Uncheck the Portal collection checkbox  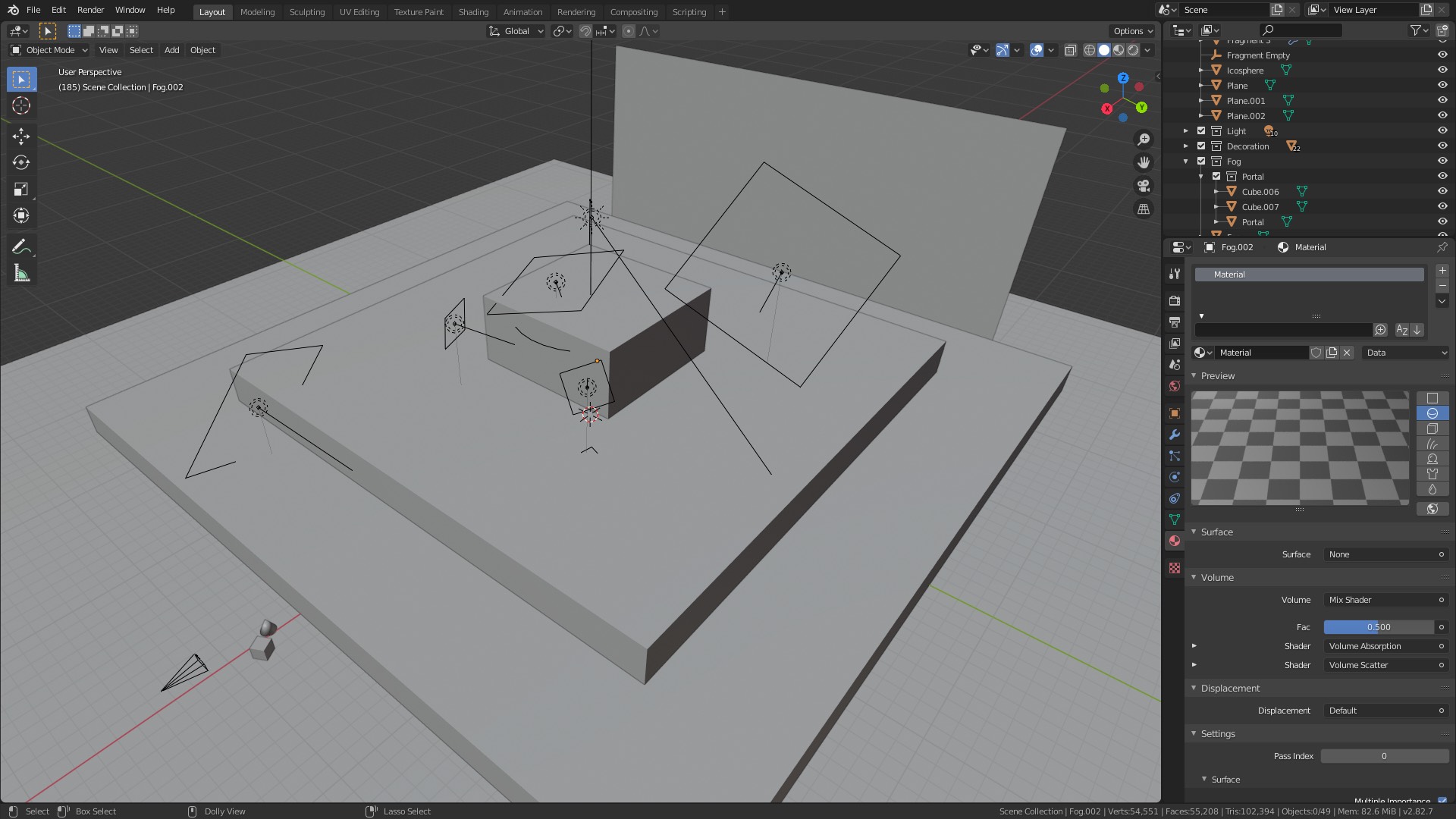[x=1216, y=176]
